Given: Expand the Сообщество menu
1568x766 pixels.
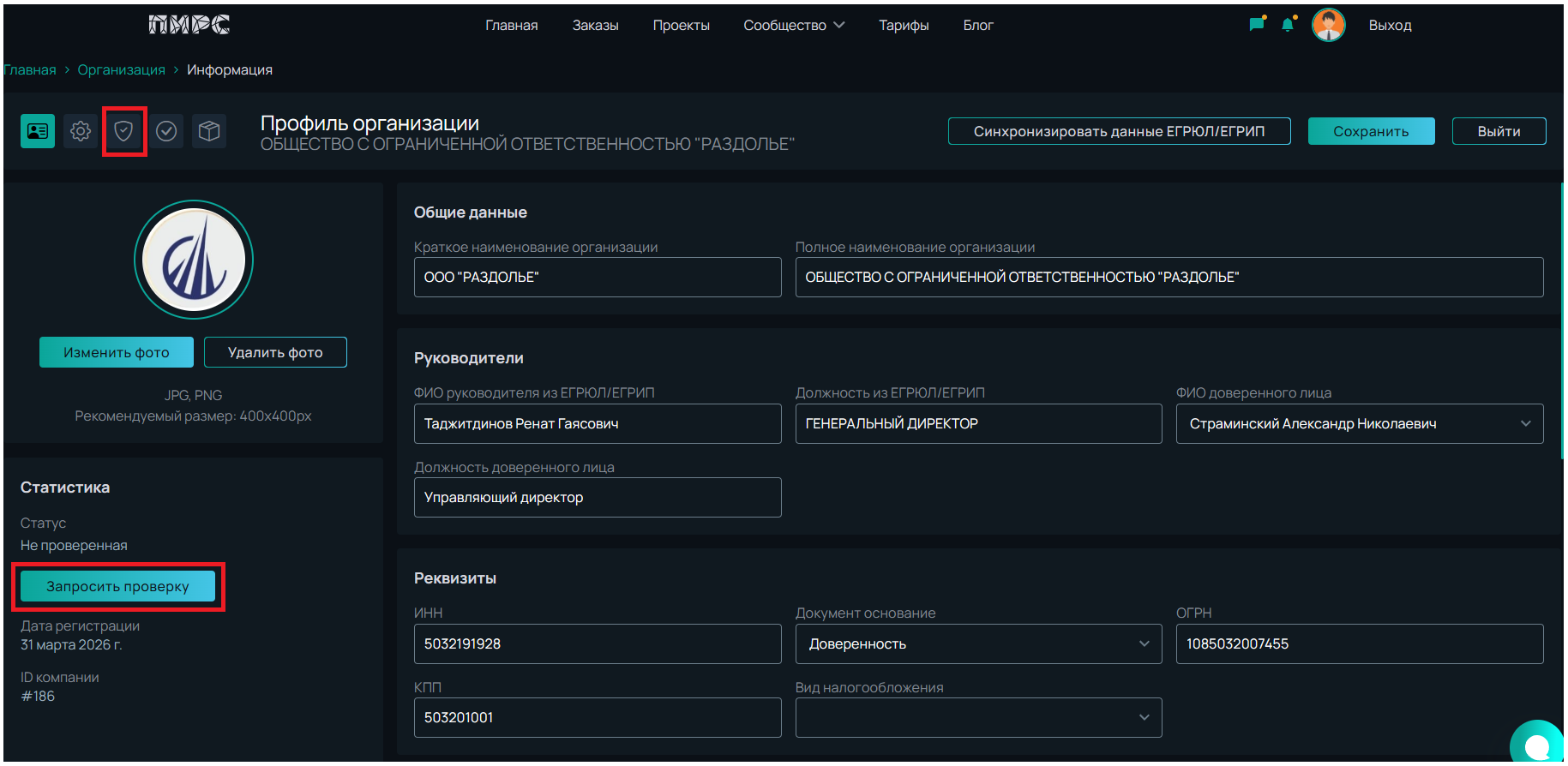Looking at the screenshot, I should tap(793, 26).
